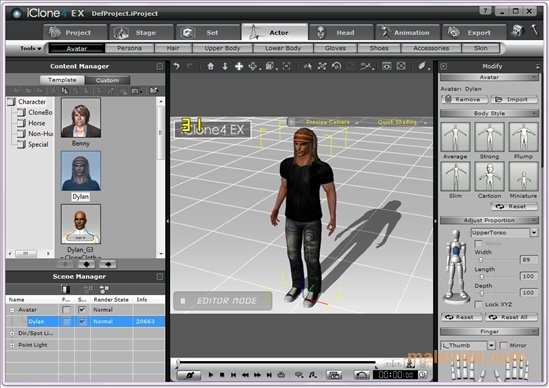Select the Cartoon body style thumbnail

[489, 176]
